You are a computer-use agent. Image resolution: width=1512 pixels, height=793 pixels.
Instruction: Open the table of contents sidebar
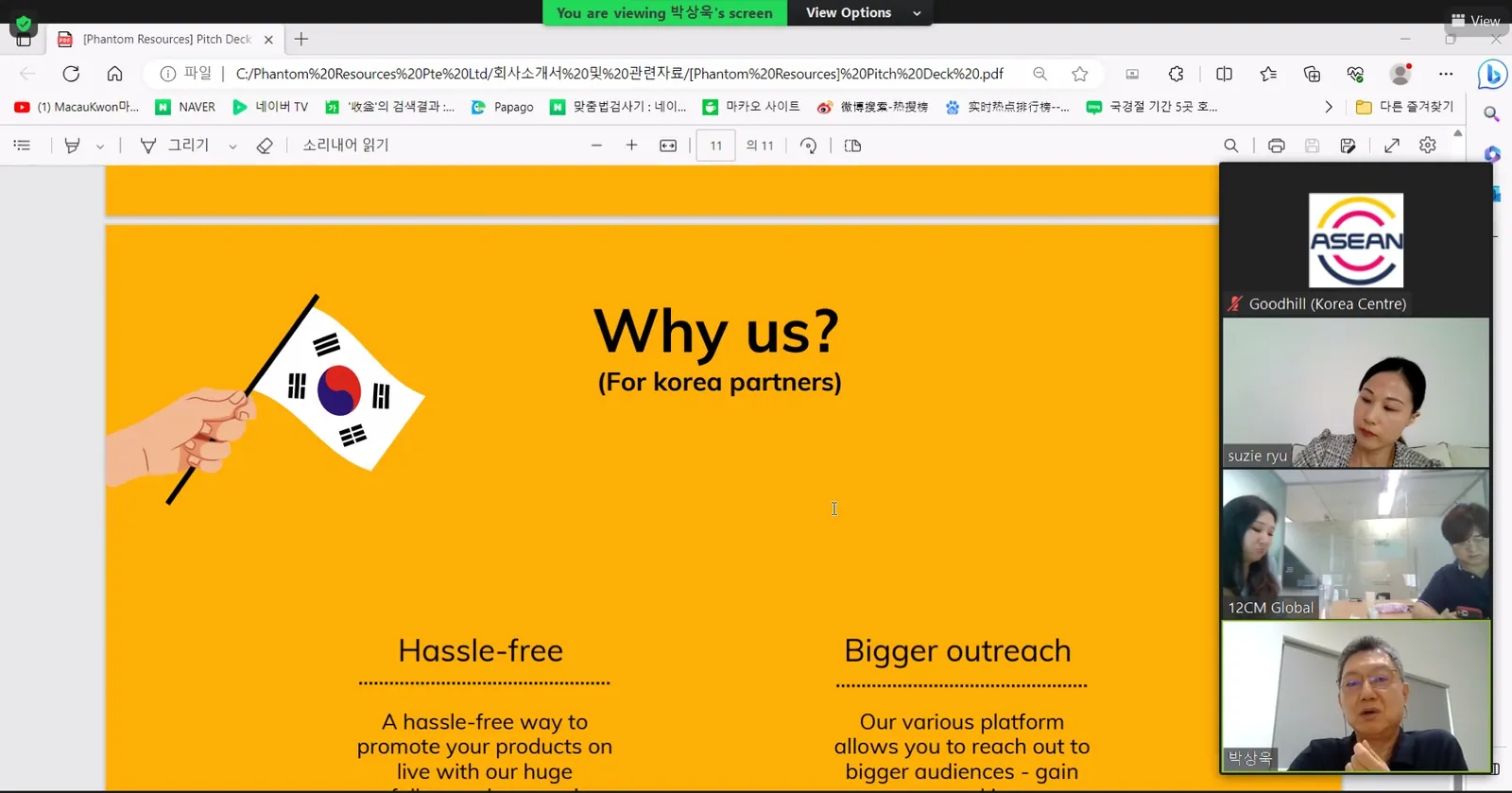(x=23, y=146)
